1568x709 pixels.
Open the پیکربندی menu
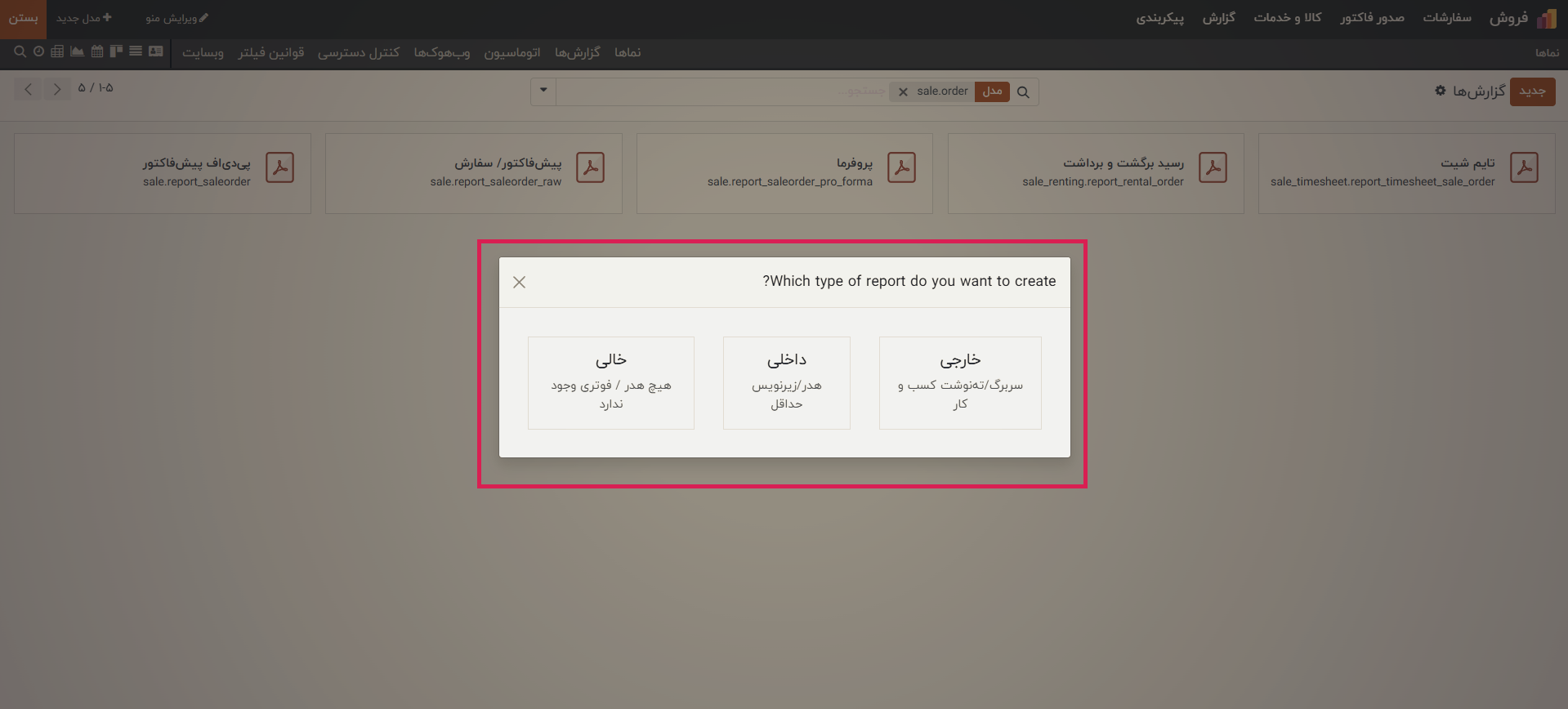[x=1159, y=17]
